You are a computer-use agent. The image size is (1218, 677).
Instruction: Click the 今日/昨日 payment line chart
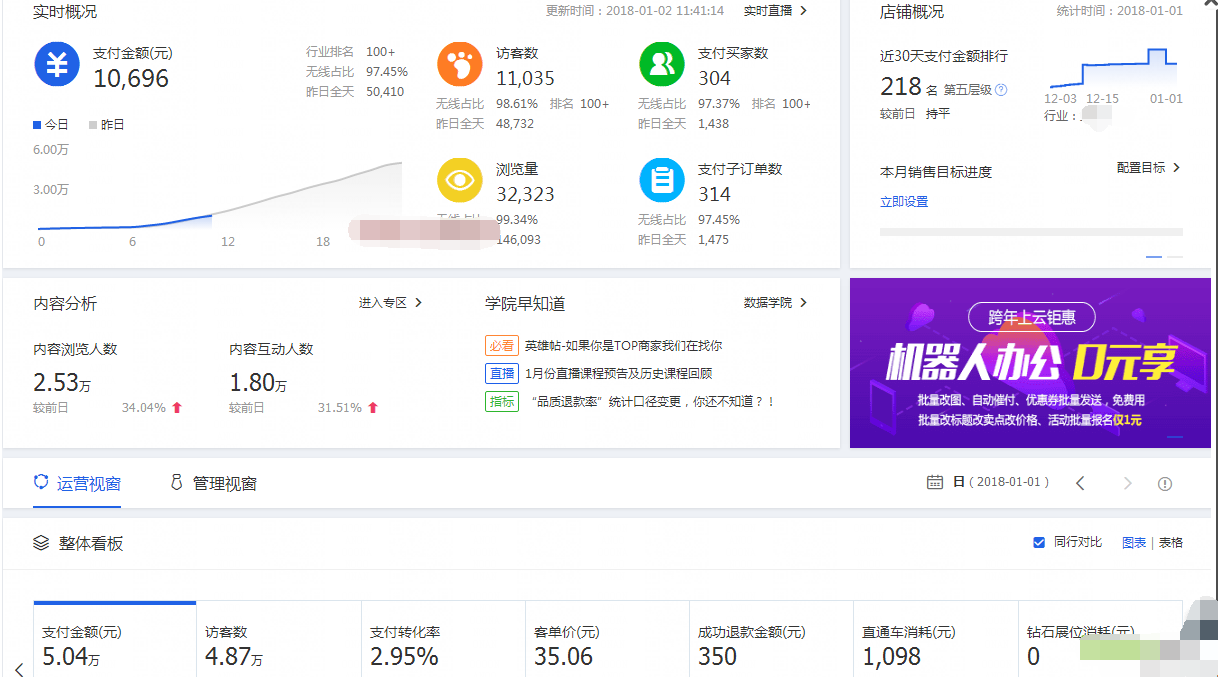click(x=218, y=195)
